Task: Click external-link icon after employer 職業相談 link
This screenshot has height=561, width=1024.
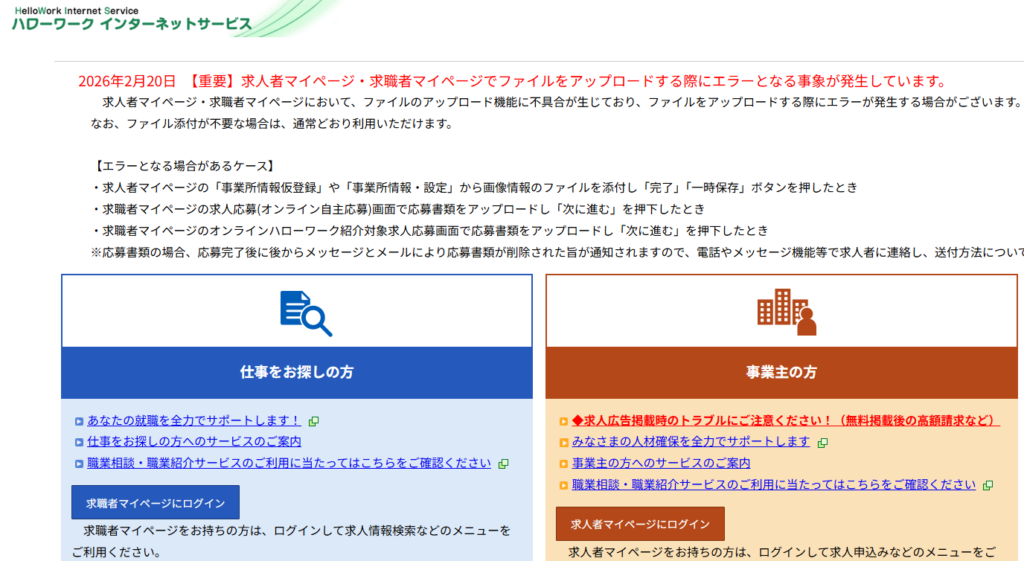Action: pyautogui.click(x=987, y=486)
